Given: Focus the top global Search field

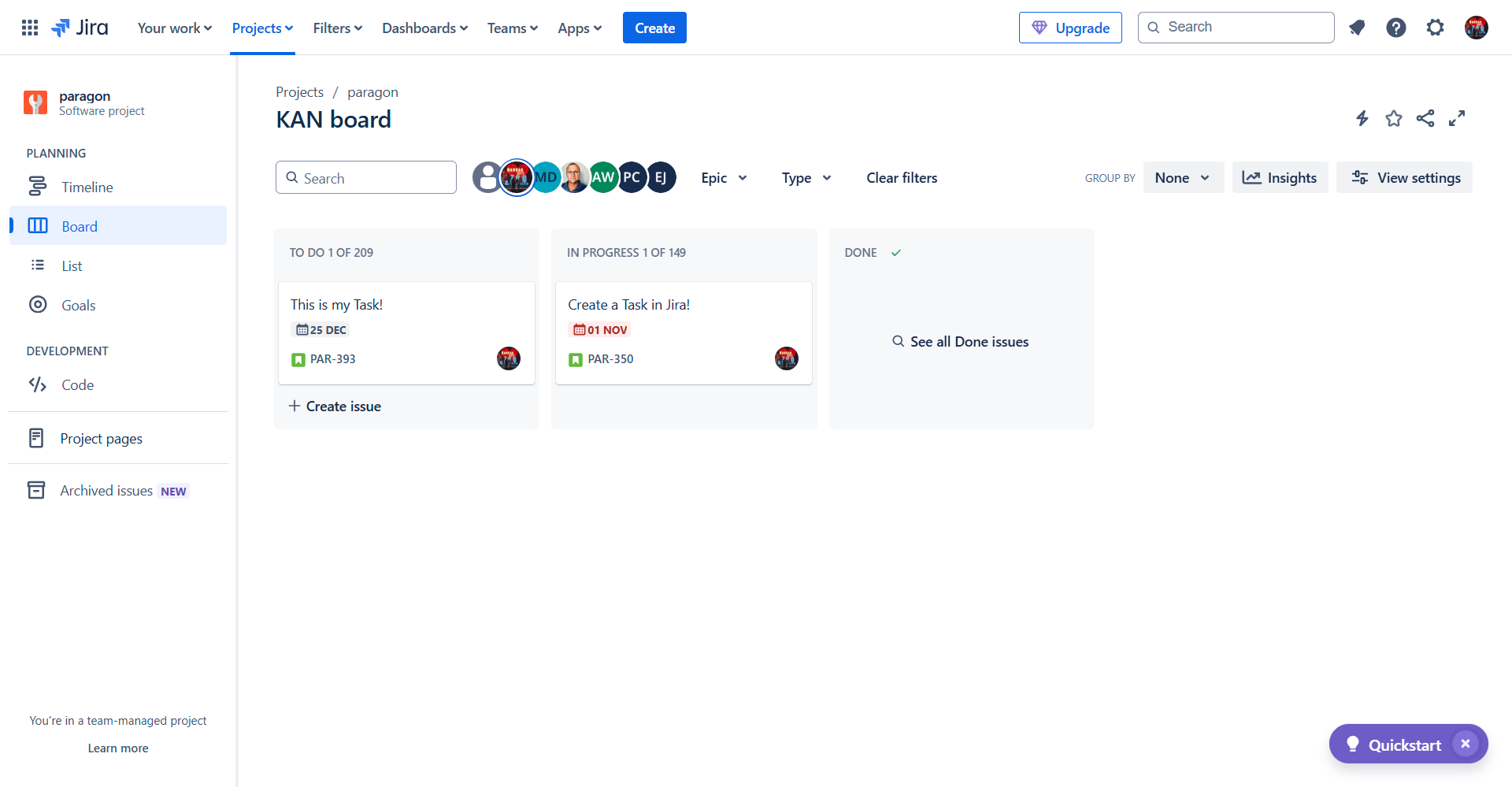Looking at the screenshot, I should 1236,28.
